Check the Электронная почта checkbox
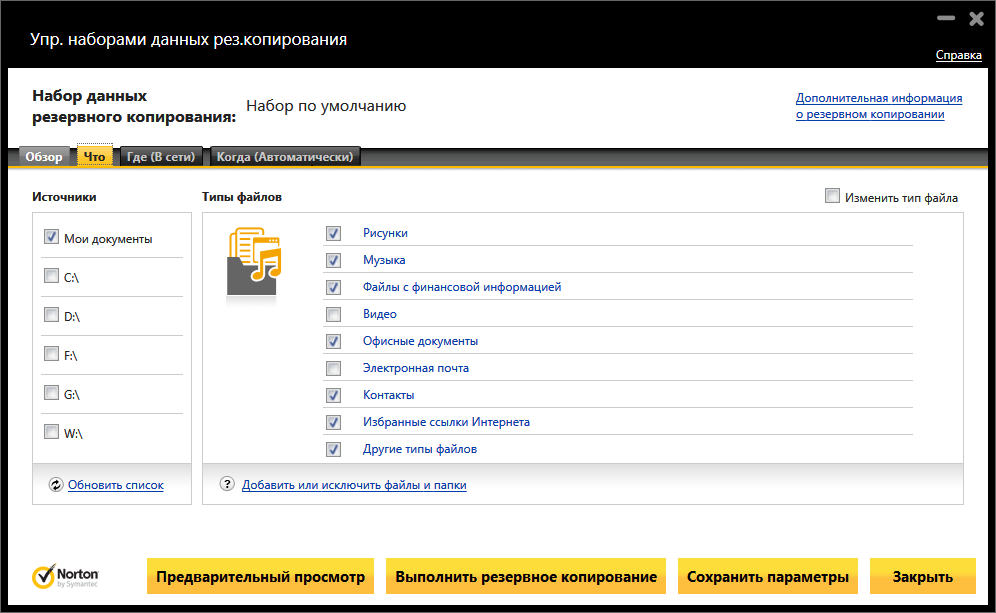Screen dimensions: 996x613 [x=333, y=368]
